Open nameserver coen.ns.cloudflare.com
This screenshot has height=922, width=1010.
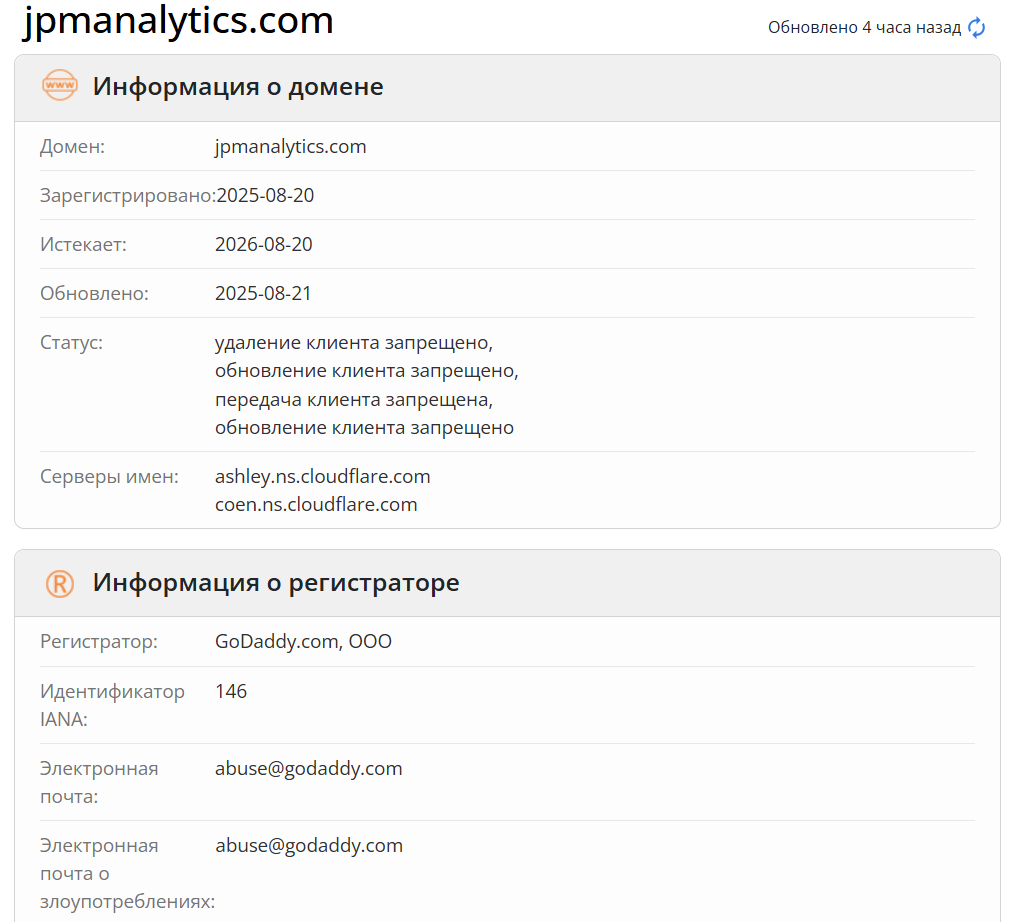tap(316, 504)
